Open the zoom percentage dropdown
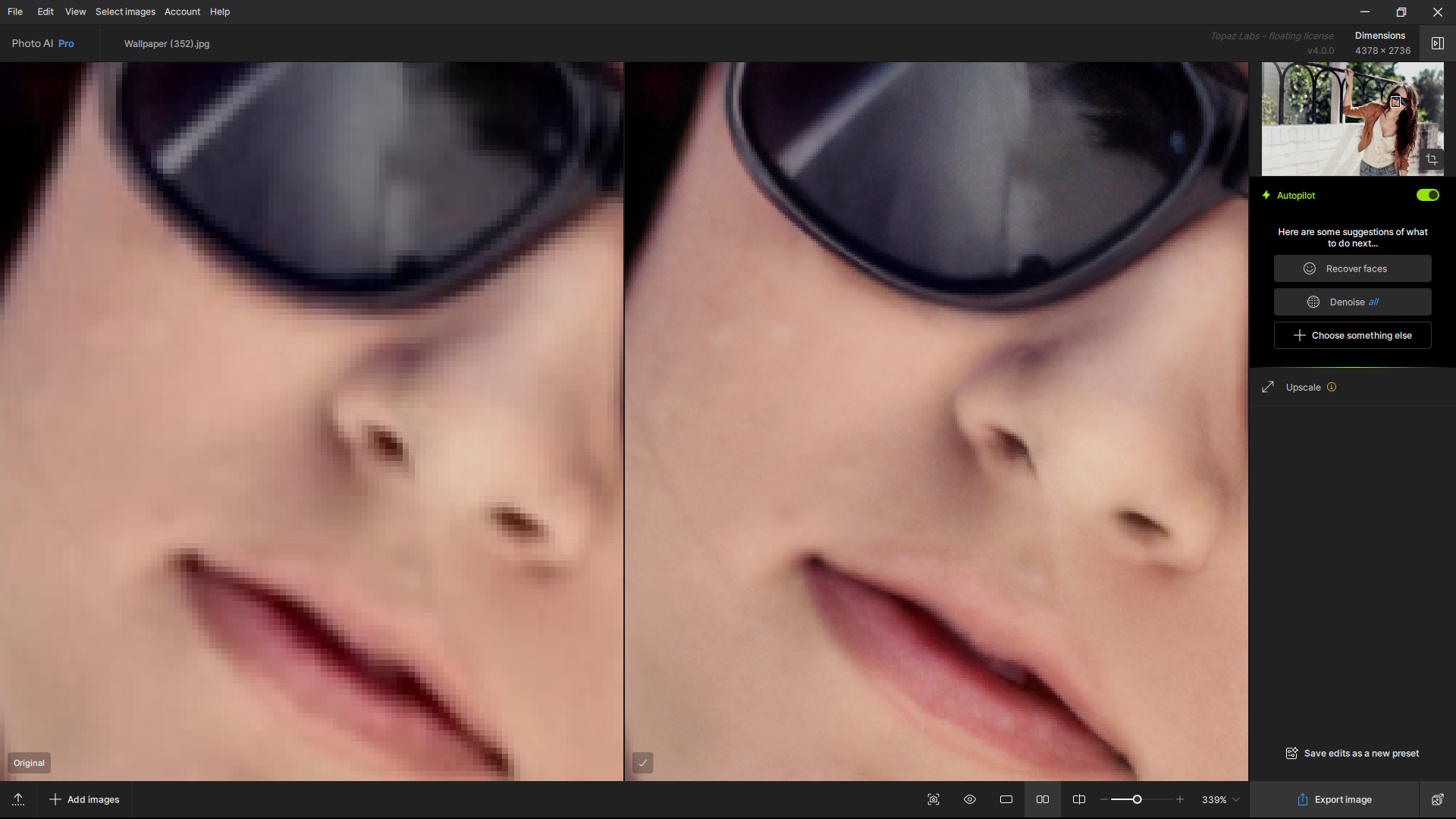 (x=1236, y=799)
